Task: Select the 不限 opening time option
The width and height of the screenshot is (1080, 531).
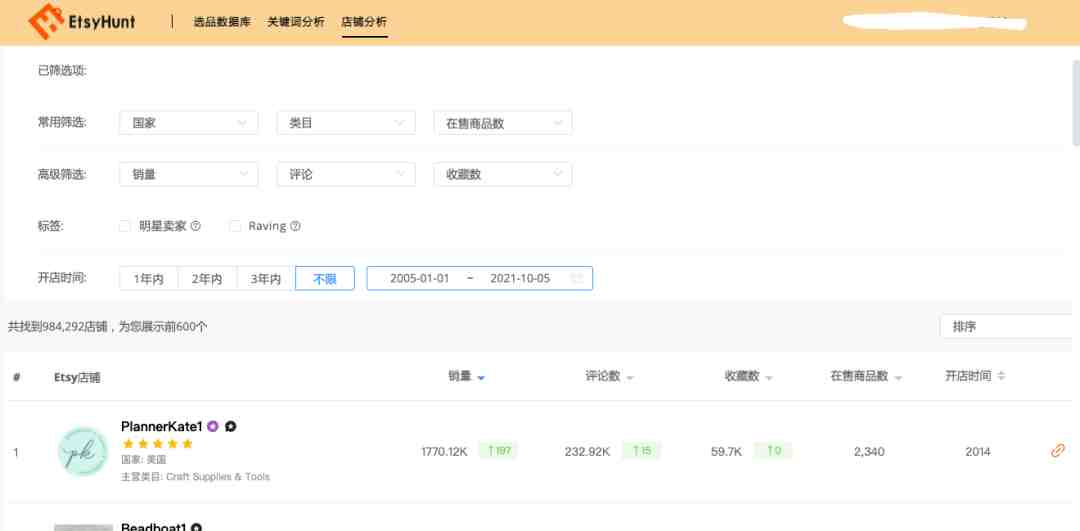Action: click(325, 278)
